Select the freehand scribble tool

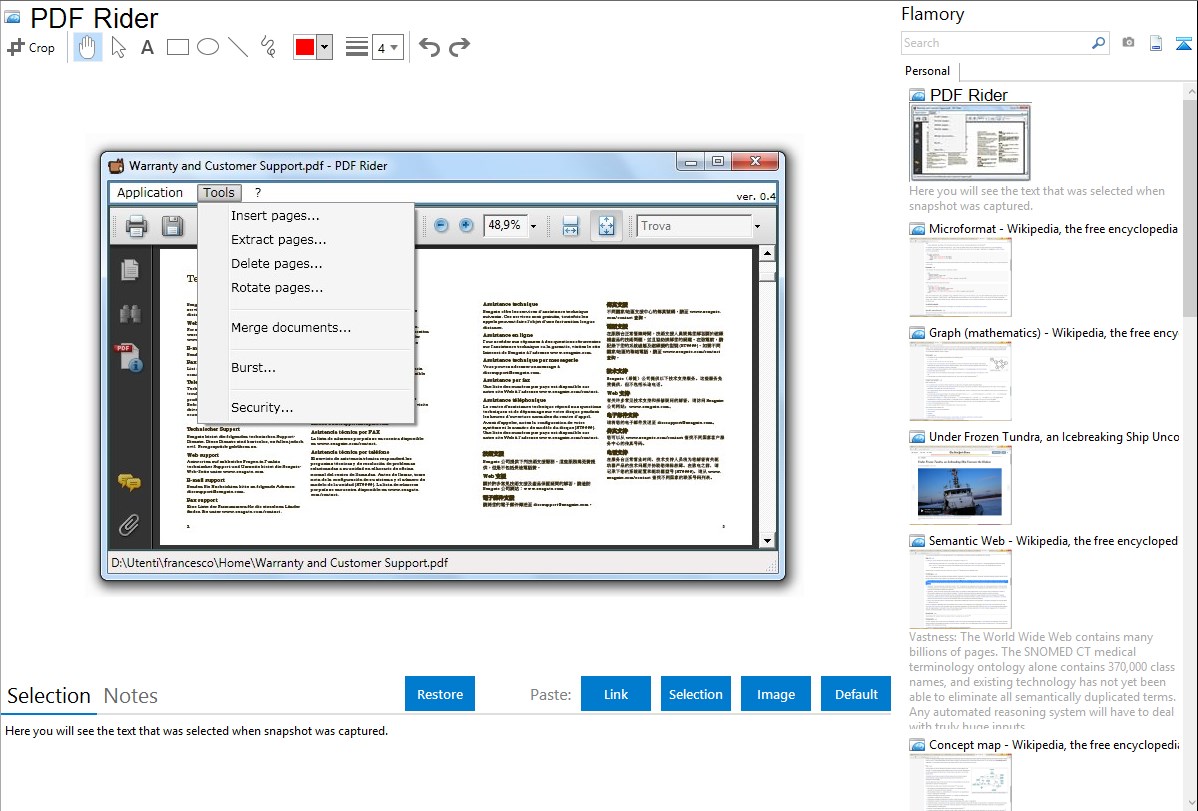click(268, 47)
